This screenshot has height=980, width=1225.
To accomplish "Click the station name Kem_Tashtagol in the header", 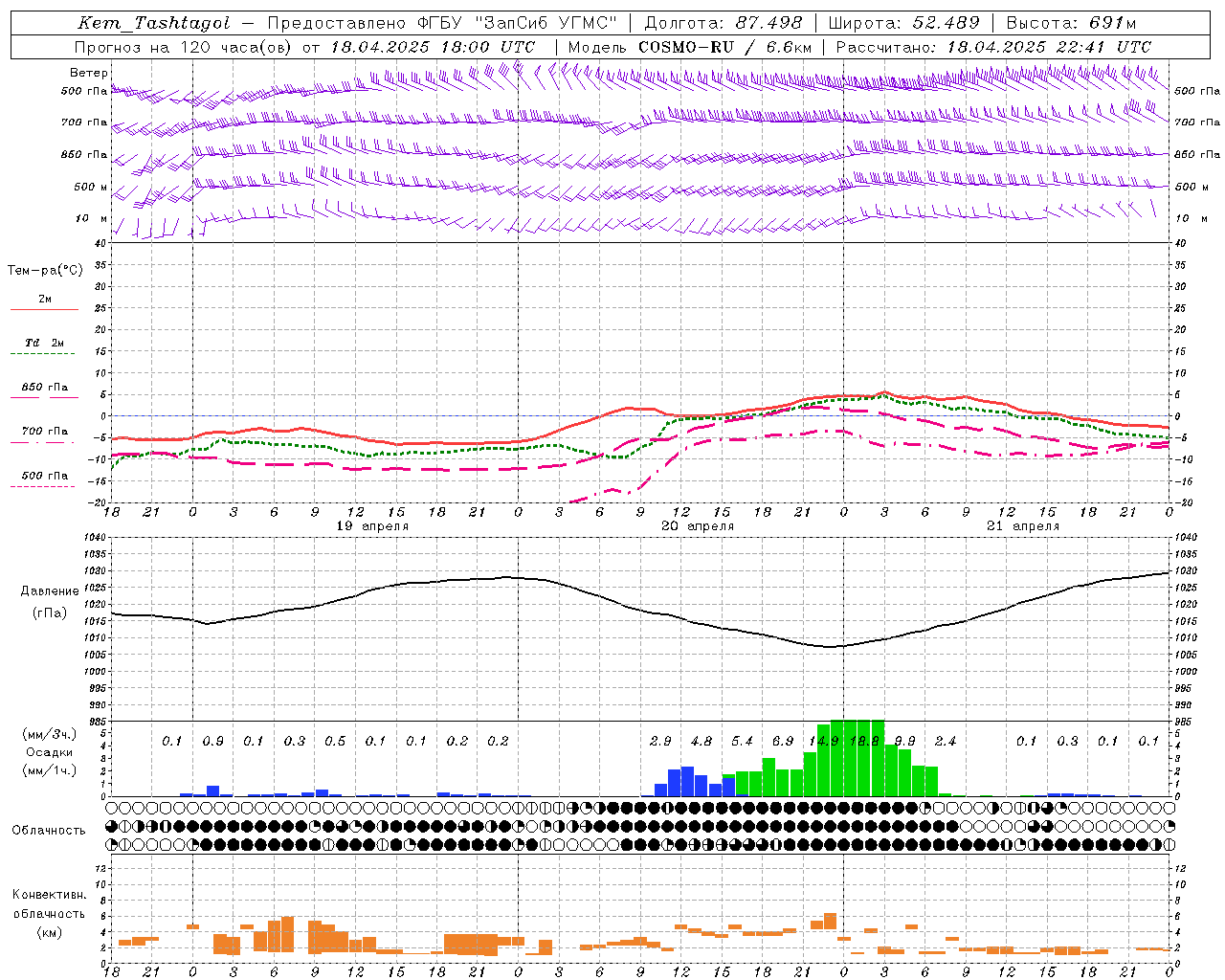I will (x=154, y=23).
